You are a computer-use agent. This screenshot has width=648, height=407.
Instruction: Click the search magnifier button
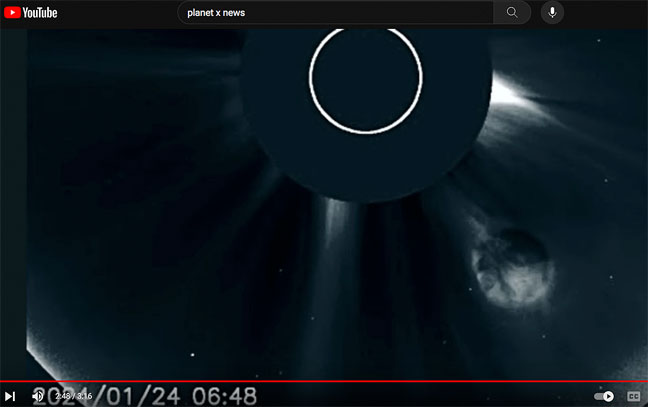coord(512,12)
